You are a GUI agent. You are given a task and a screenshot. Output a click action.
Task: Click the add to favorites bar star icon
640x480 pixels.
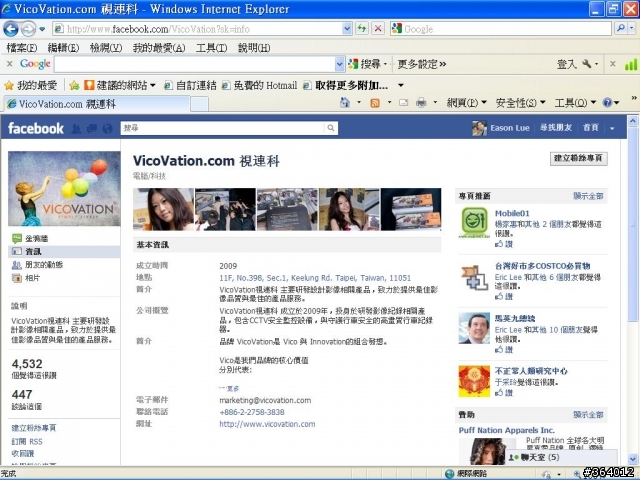coord(74,85)
